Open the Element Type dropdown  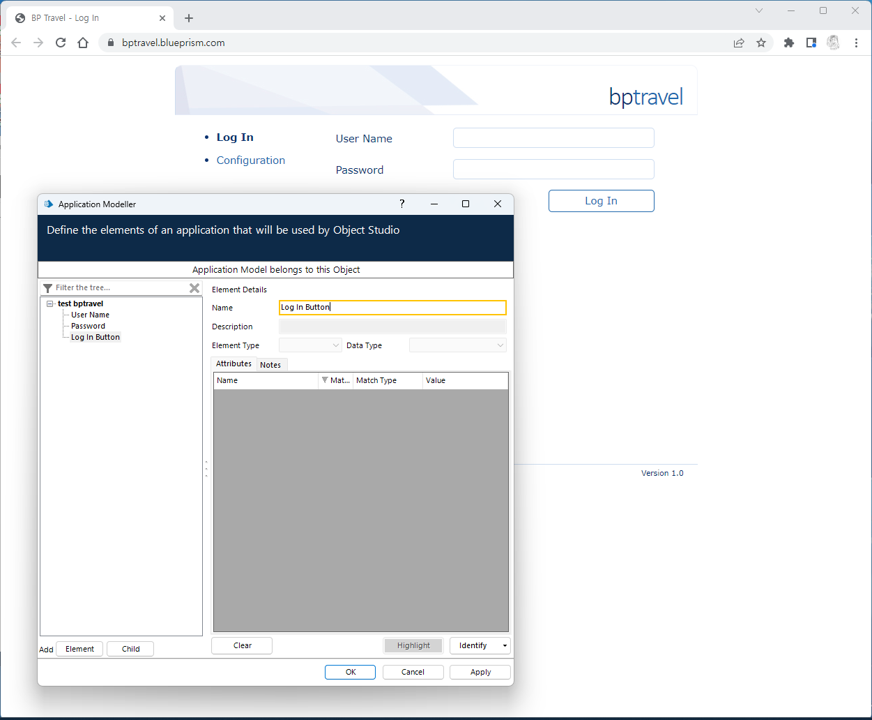pos(310,346)
